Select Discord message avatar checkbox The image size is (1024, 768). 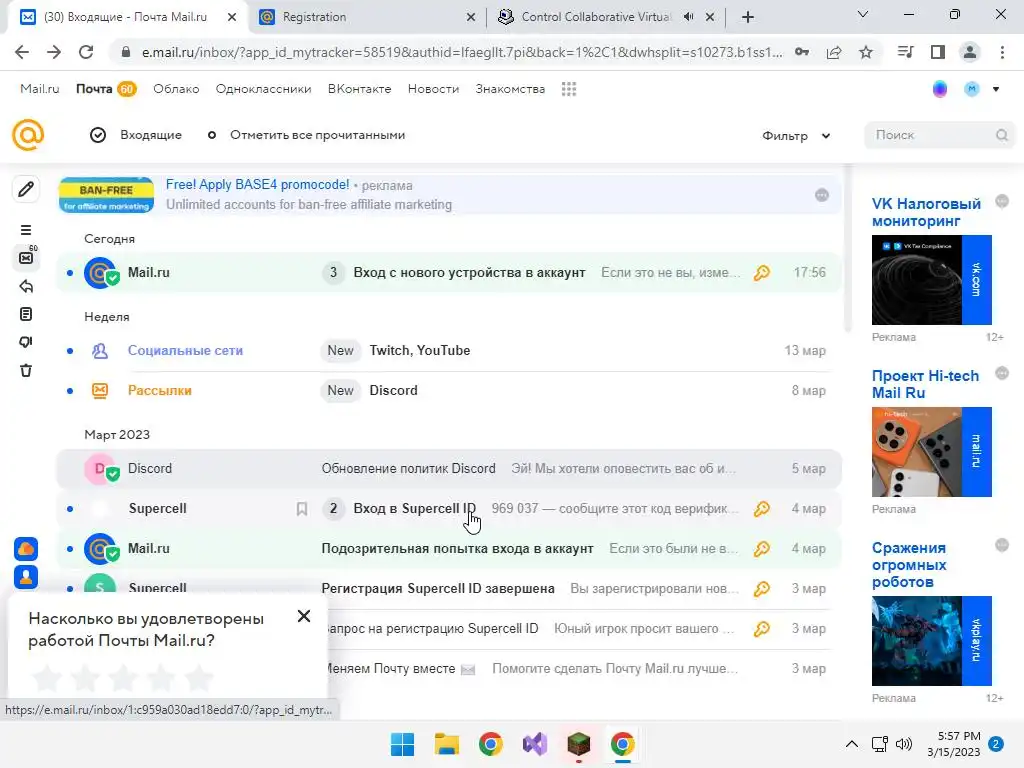(100, 468)
